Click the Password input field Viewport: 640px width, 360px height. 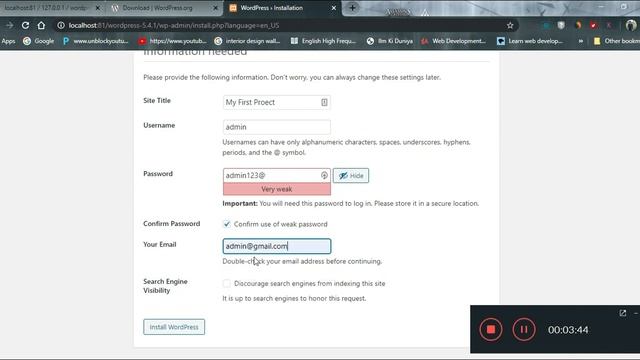pyautogui.click(x=277, y=176)
